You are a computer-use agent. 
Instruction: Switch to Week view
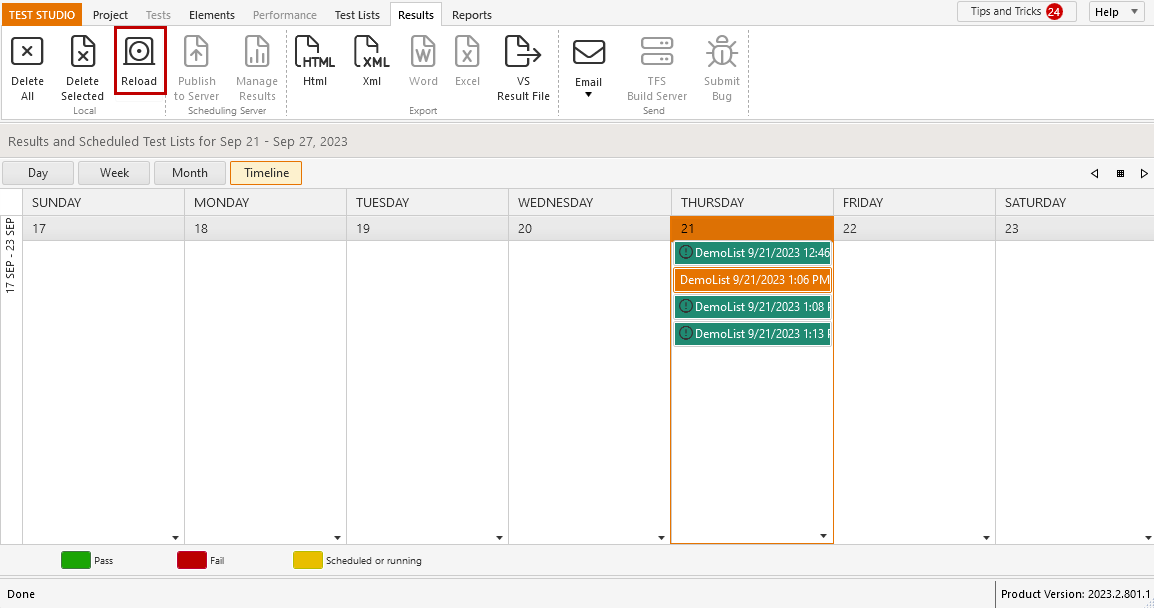coord(114,173)
